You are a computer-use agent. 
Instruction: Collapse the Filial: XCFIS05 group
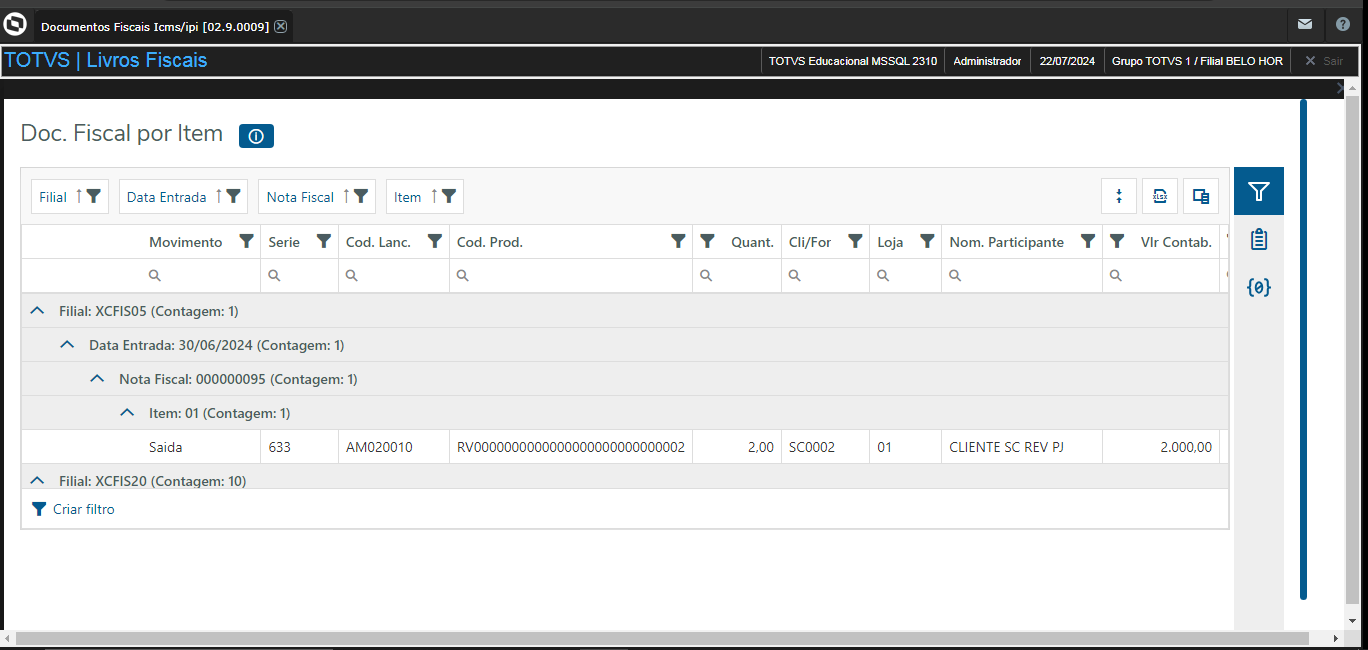38,311
